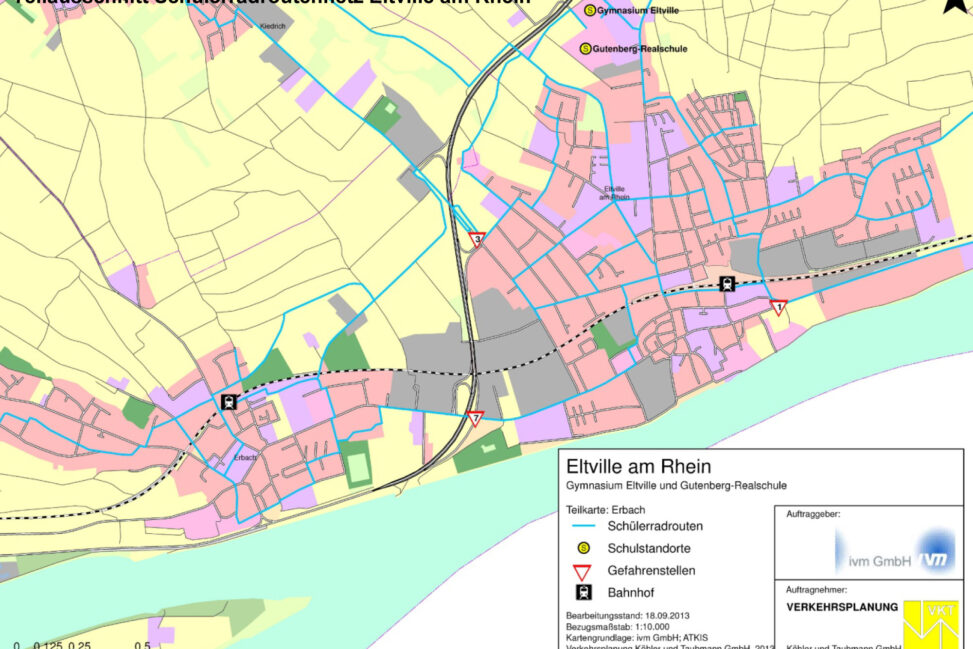This screenshot has width=973, height=649.
Task: Click the Bearbeitungsstand date line
Action: pyautogui.click(x=628, y=614)
